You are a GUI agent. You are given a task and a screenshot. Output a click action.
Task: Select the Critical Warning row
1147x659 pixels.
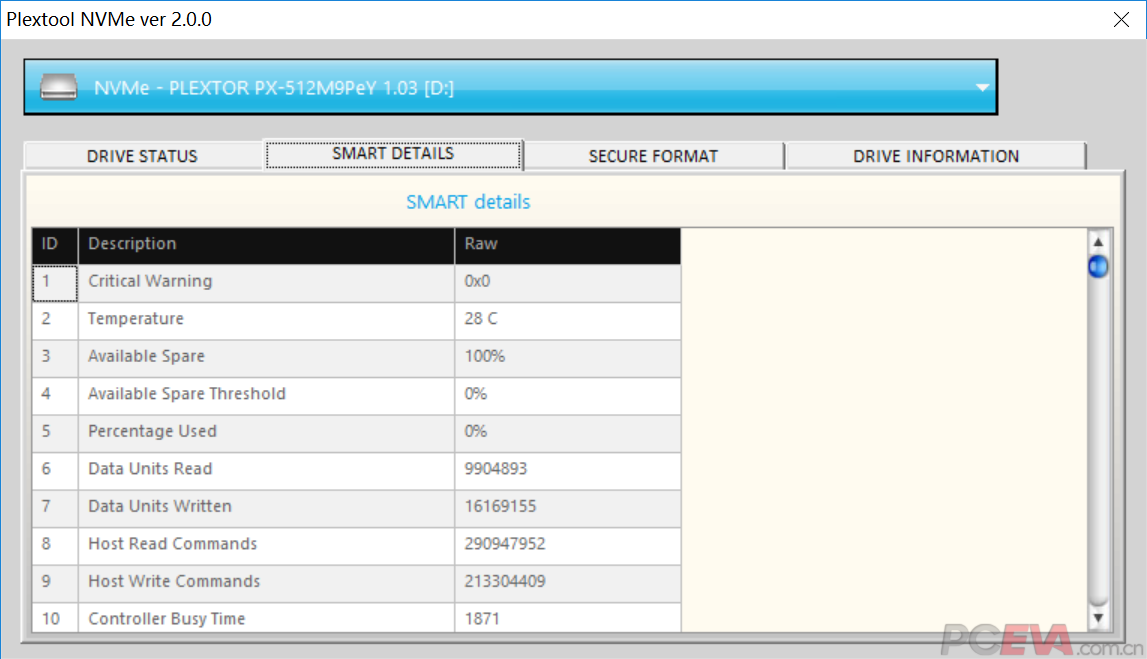pyautogui.click(x=356, y=282)
